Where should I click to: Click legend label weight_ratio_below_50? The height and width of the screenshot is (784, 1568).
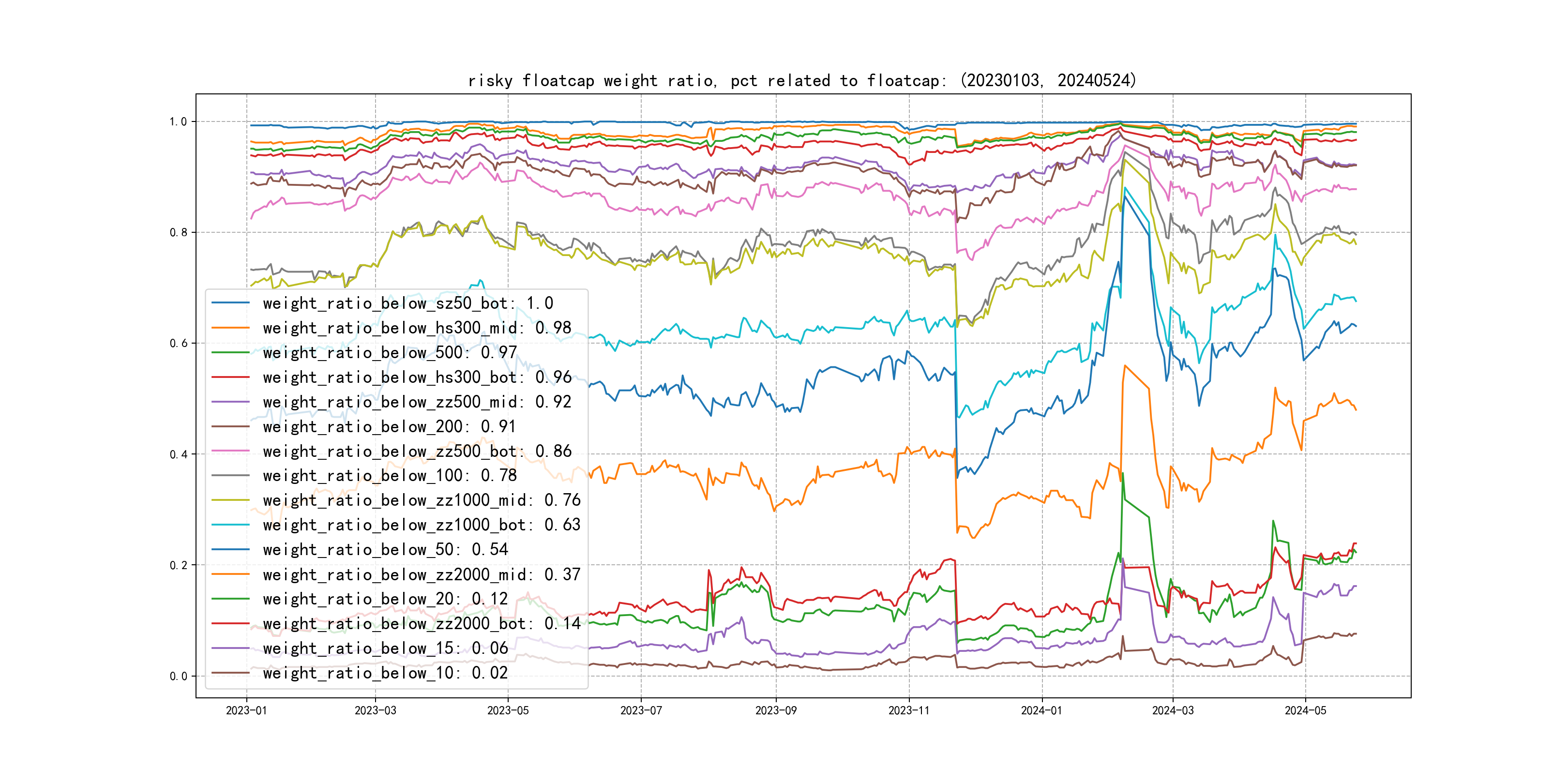[x=385, y=550]
